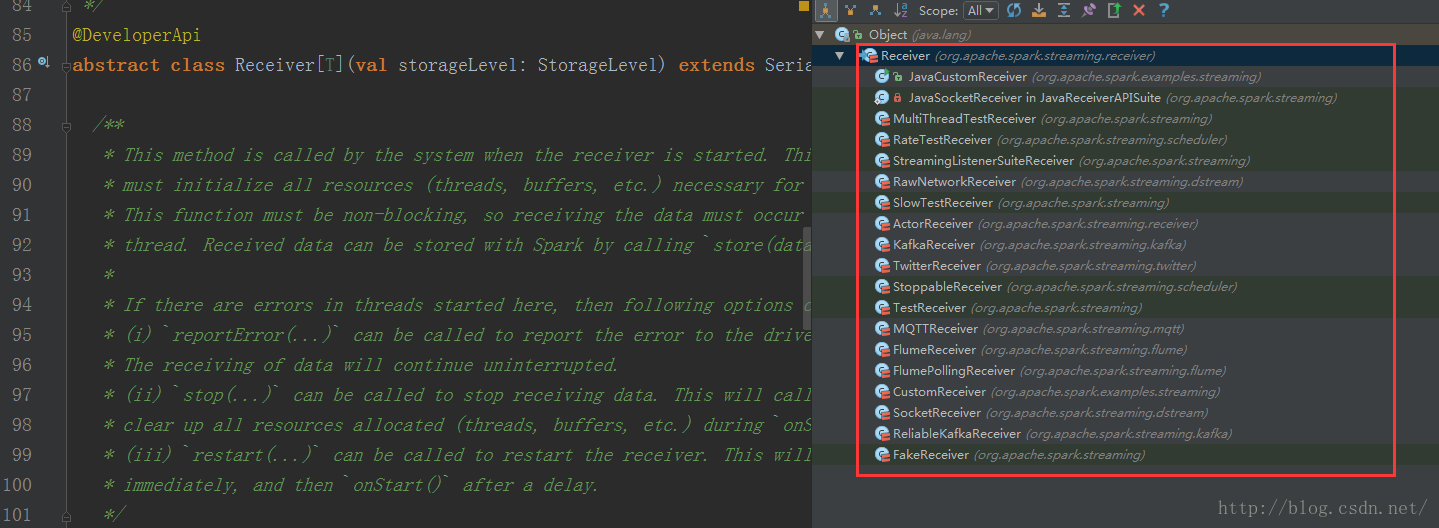Click the FakeReceiver class icon
The image size is (1439, 528).
(882, 455)
